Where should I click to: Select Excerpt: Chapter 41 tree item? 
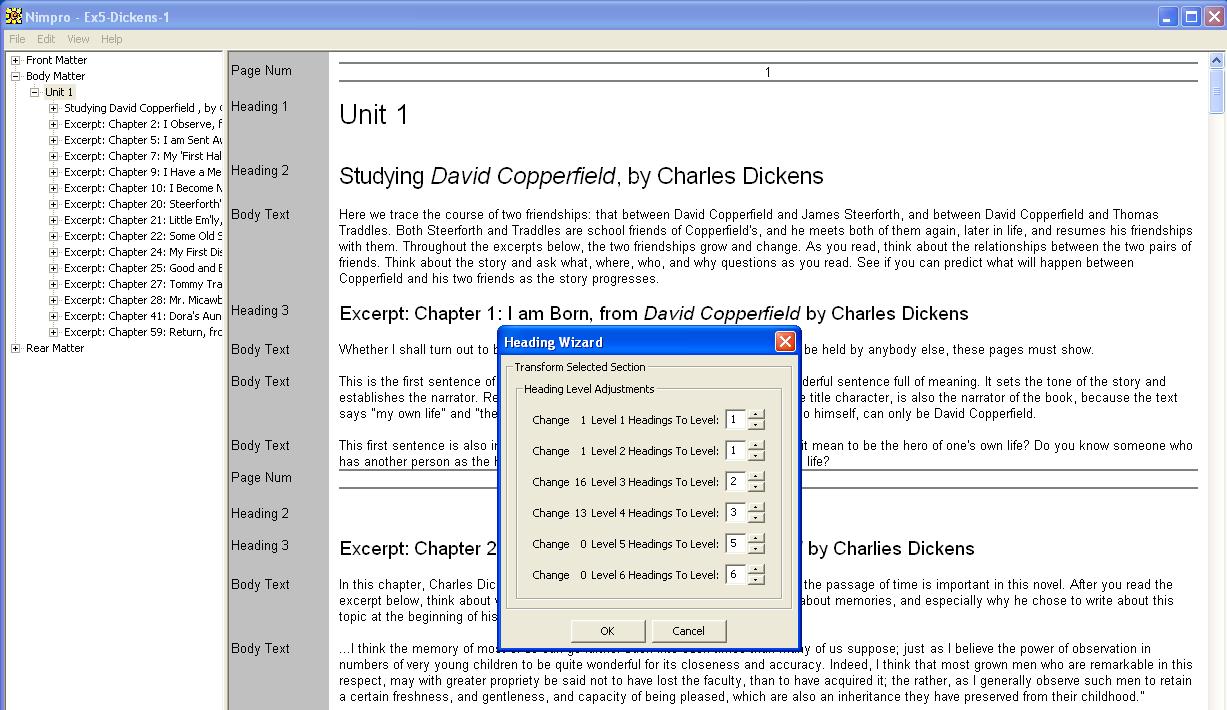pyautogui.click(x=143, y=316)
